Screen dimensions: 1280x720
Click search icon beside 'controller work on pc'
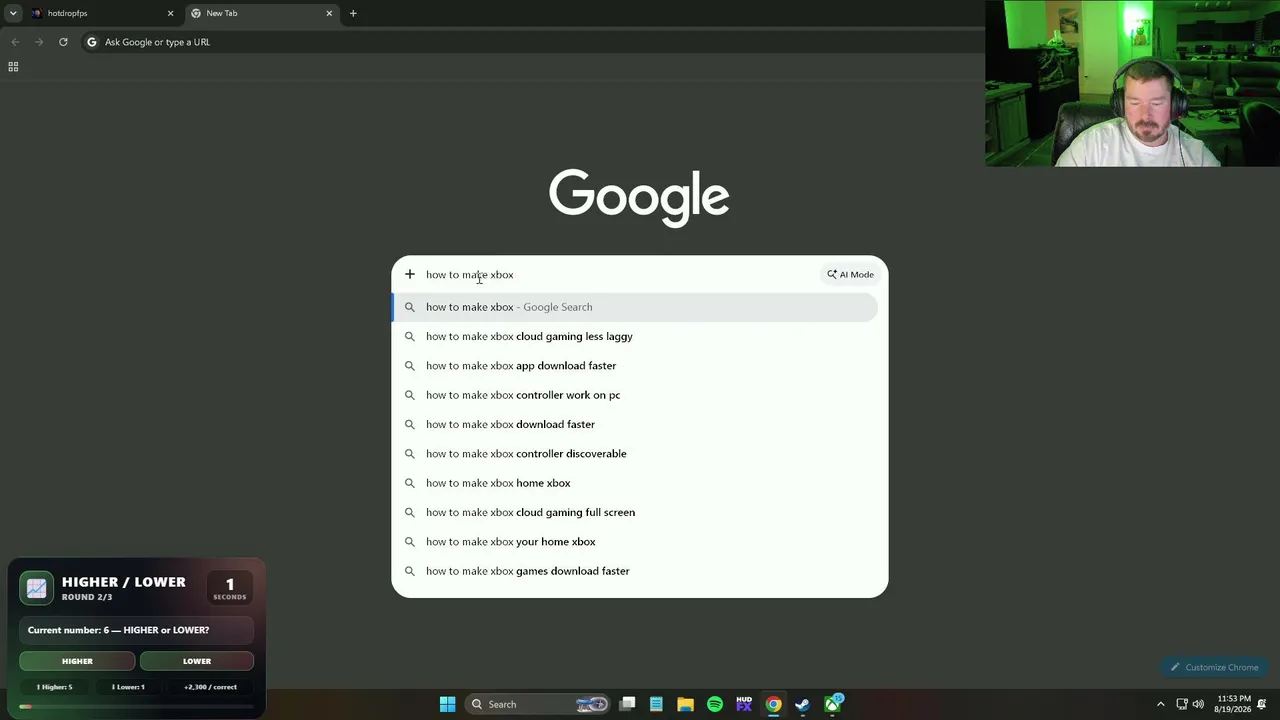410,395
